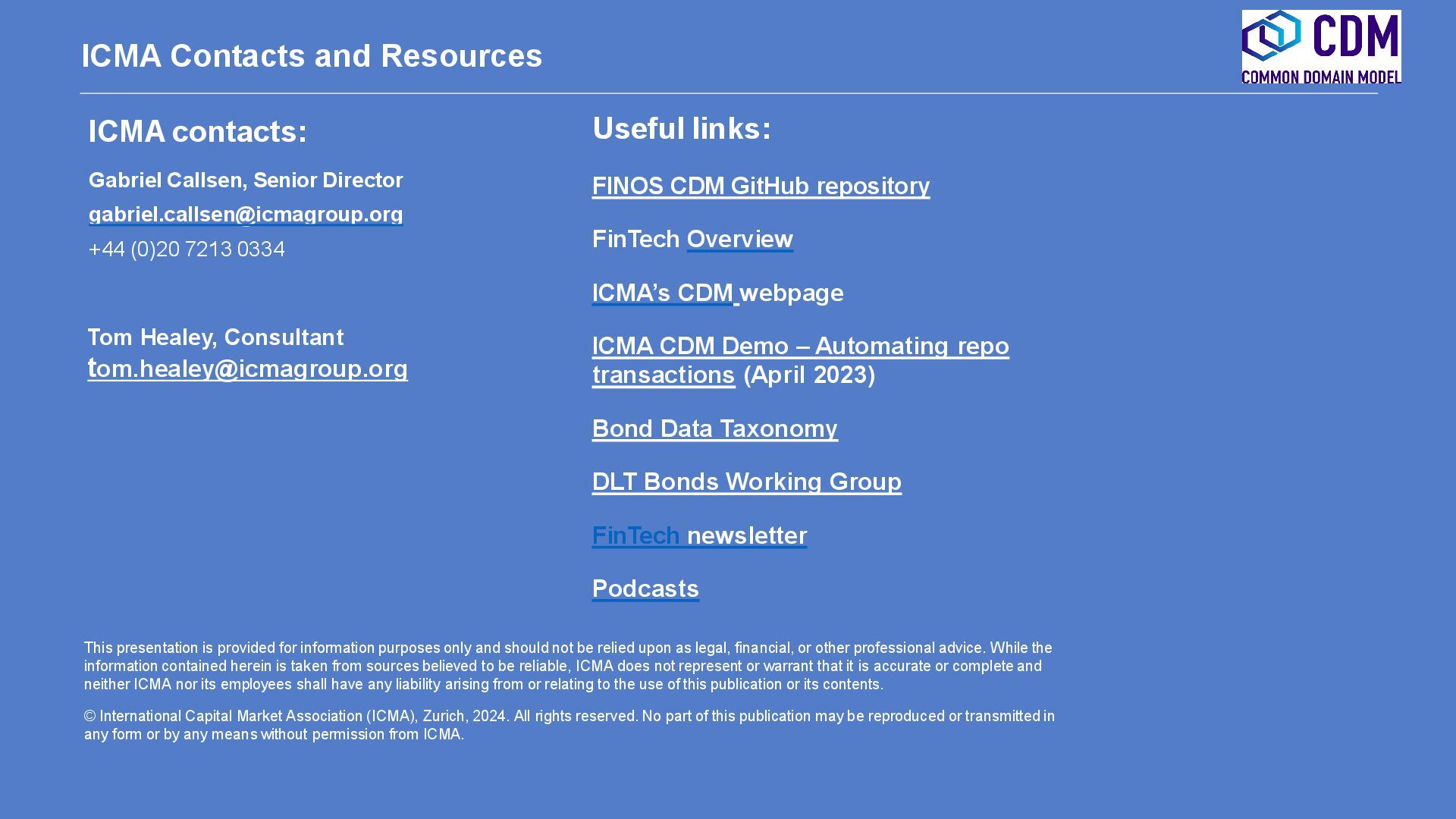Open the Podcasts link

coord(645,588)
